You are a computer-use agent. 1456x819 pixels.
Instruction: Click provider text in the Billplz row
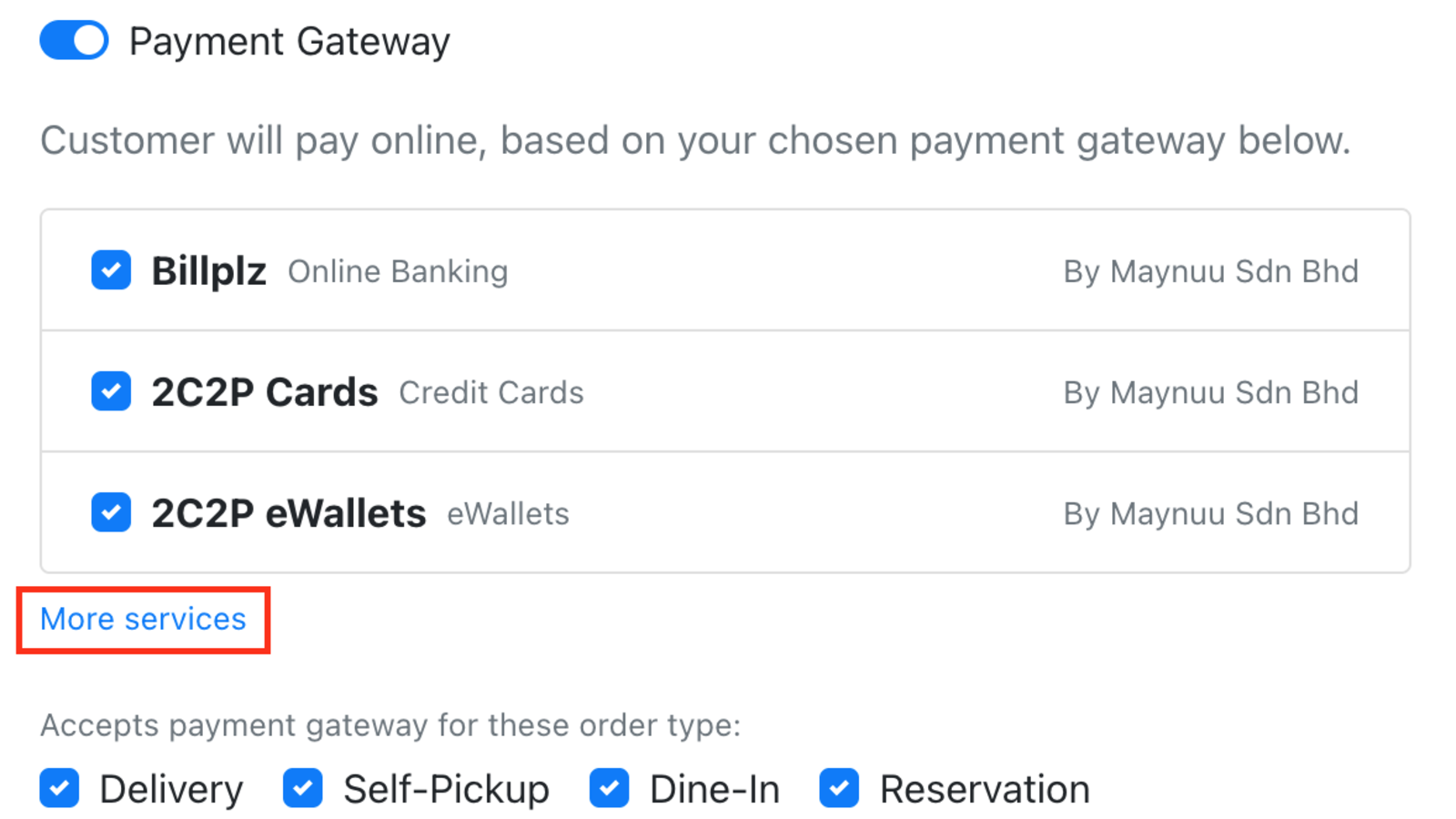(1210, 272)
